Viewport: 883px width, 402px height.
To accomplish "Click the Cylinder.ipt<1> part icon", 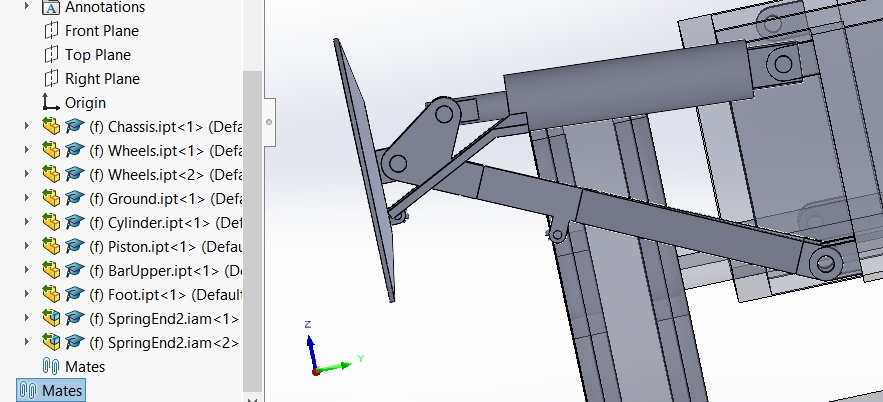I will 51,222.
